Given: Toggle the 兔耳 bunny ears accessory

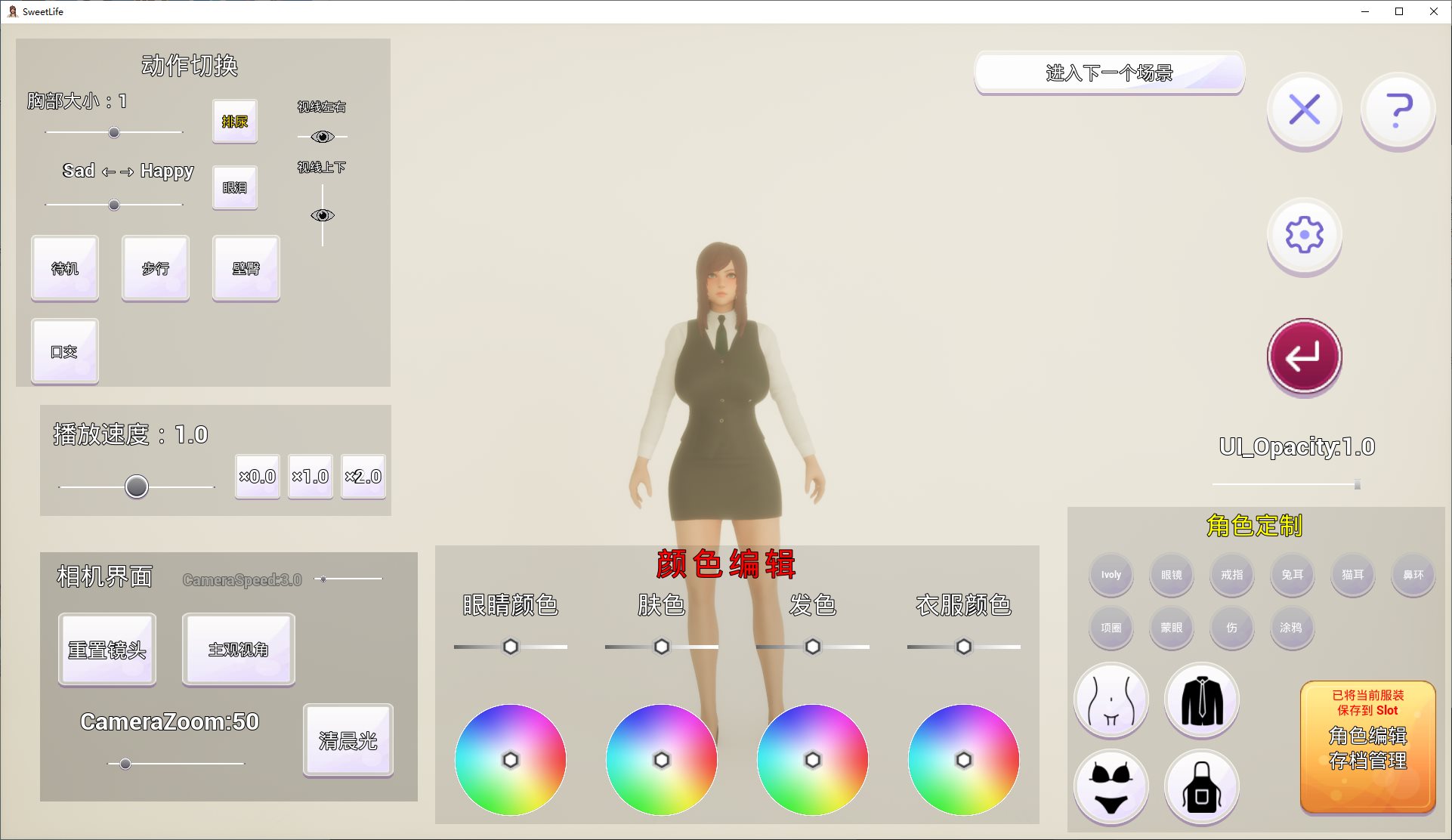Looking at the screenshot, I should (1292, 575).
